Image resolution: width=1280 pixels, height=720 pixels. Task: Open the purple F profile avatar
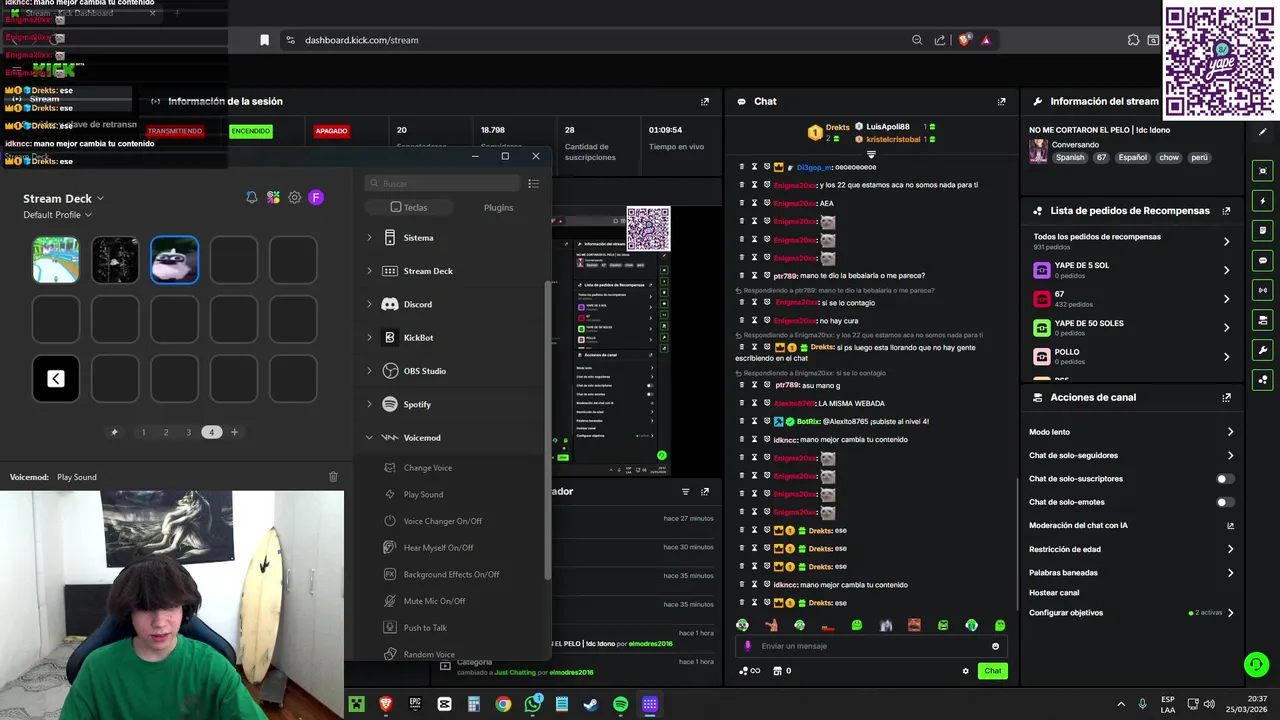(x=316, y=197)
